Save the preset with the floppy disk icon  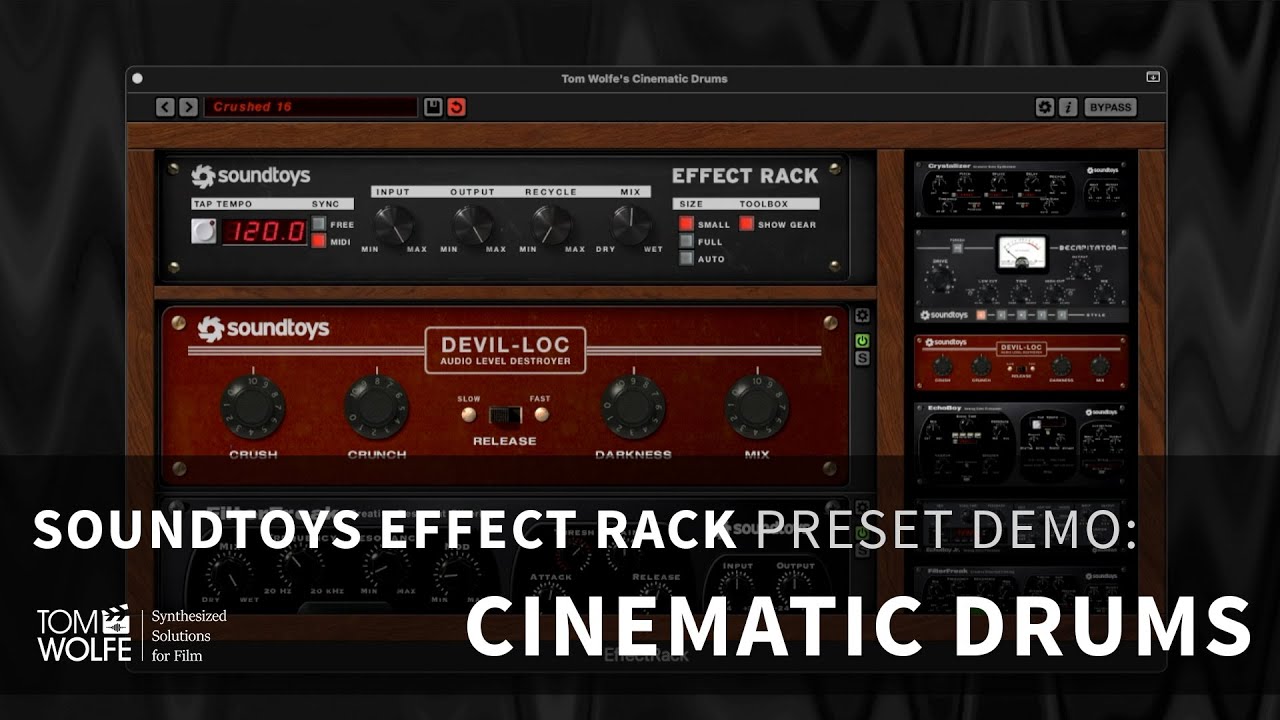pos(433,107)
